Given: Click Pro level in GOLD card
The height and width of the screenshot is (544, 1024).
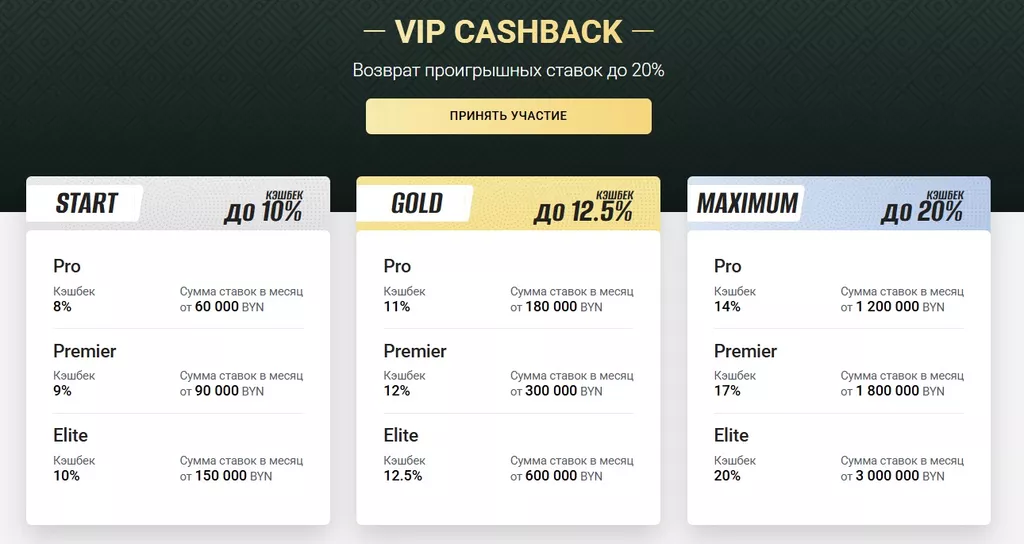Looking at the screenshot, I should coord(397,266).
